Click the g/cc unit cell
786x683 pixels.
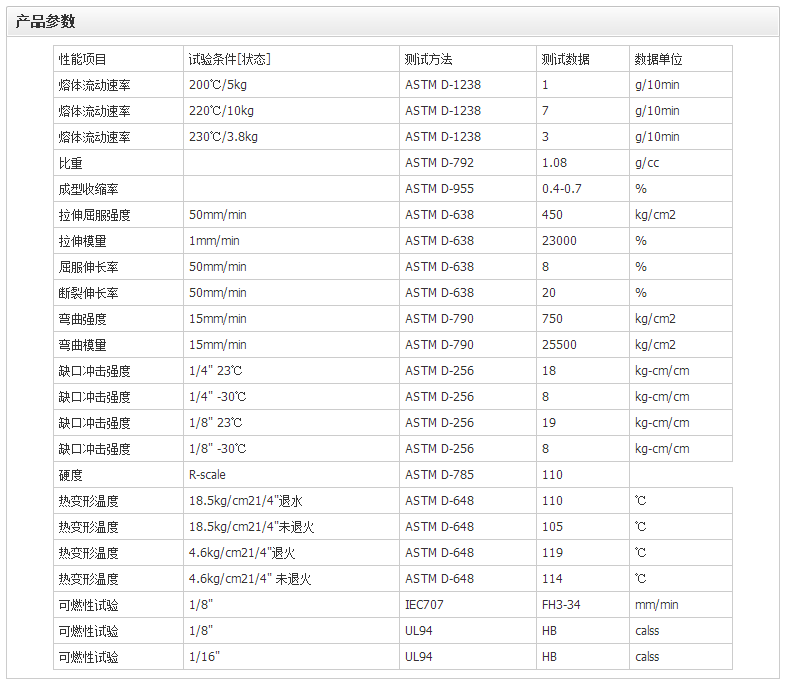(681, 163)
